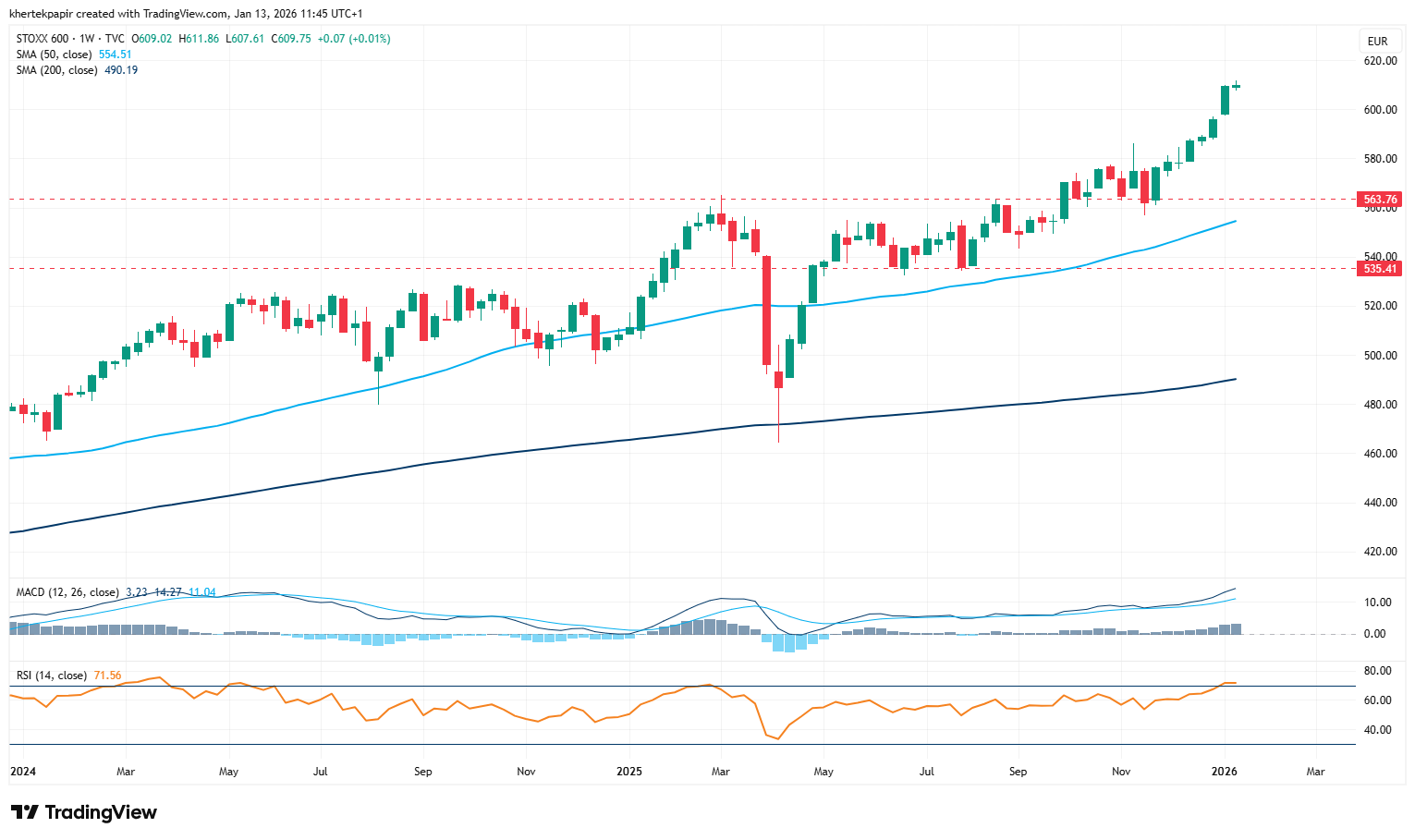Click the TradingView logo icon

pos(25,812)
